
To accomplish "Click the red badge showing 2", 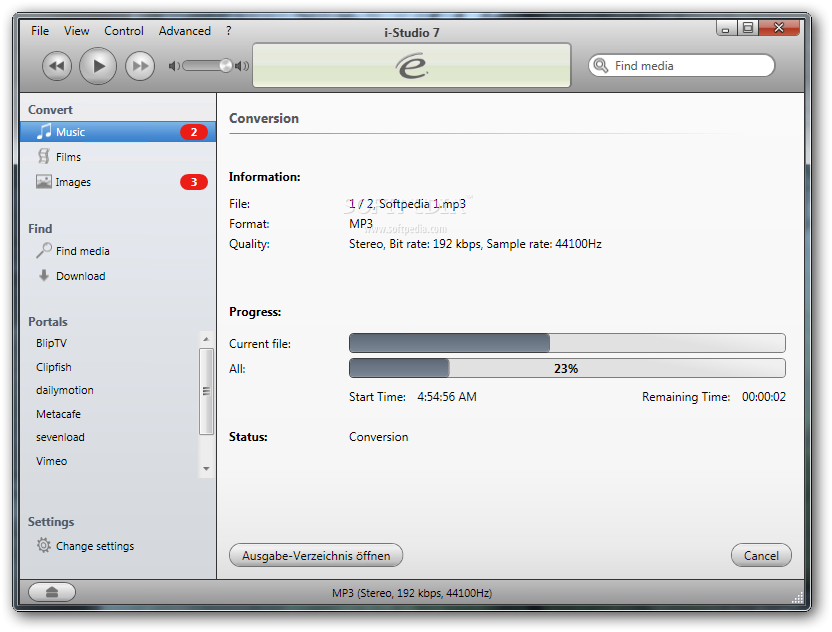I will click(194, 132).
